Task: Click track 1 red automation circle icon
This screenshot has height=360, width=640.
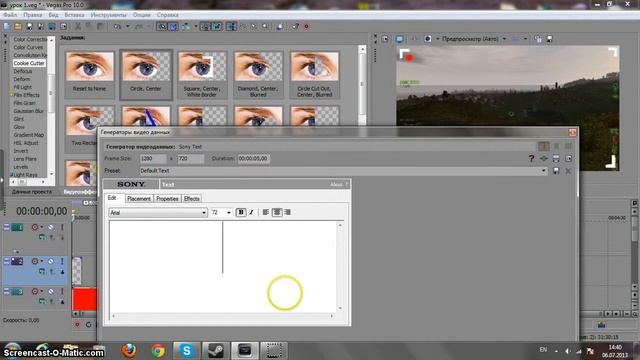Action: click(35, 227)
